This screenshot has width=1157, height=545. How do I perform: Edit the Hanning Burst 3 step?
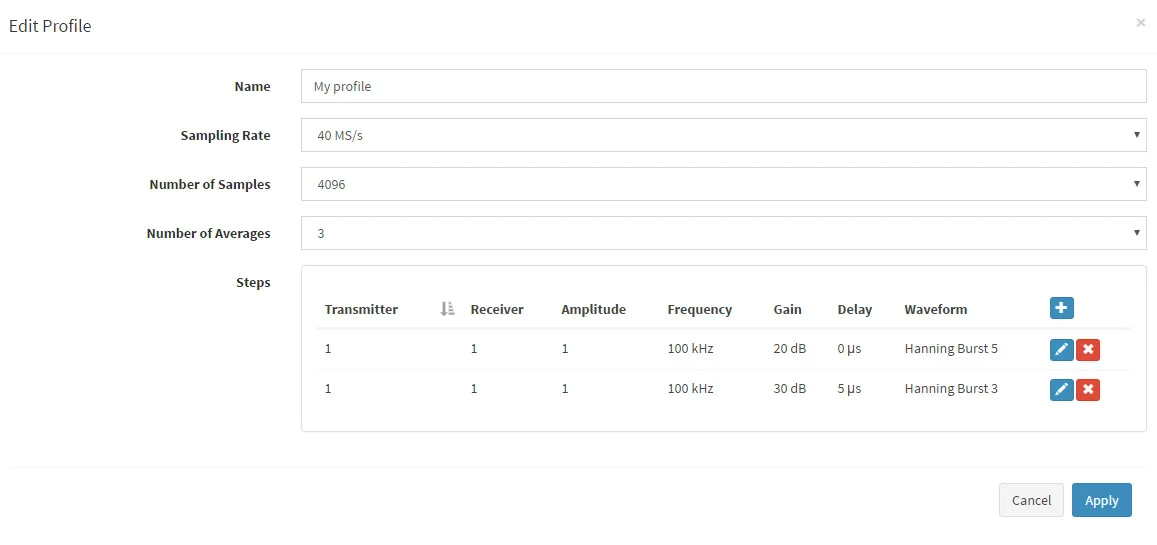pyautogui.click(x=1061, y=389)
